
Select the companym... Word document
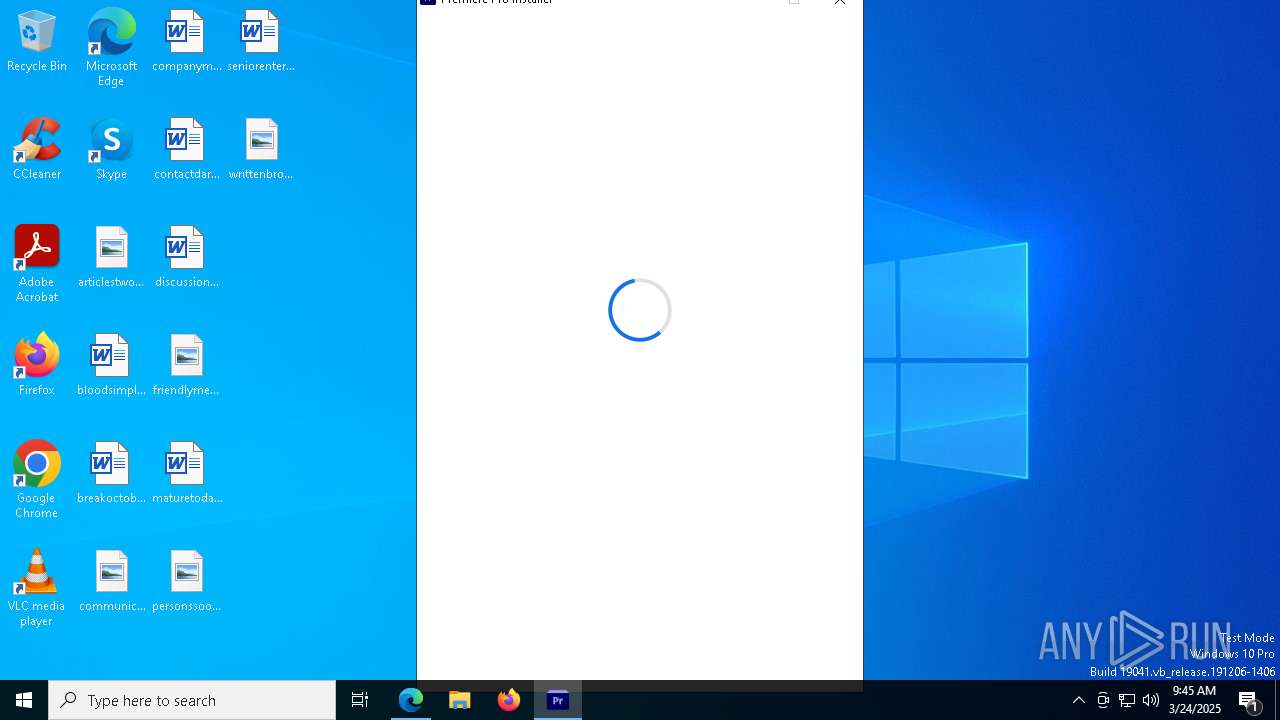point(186,41)
